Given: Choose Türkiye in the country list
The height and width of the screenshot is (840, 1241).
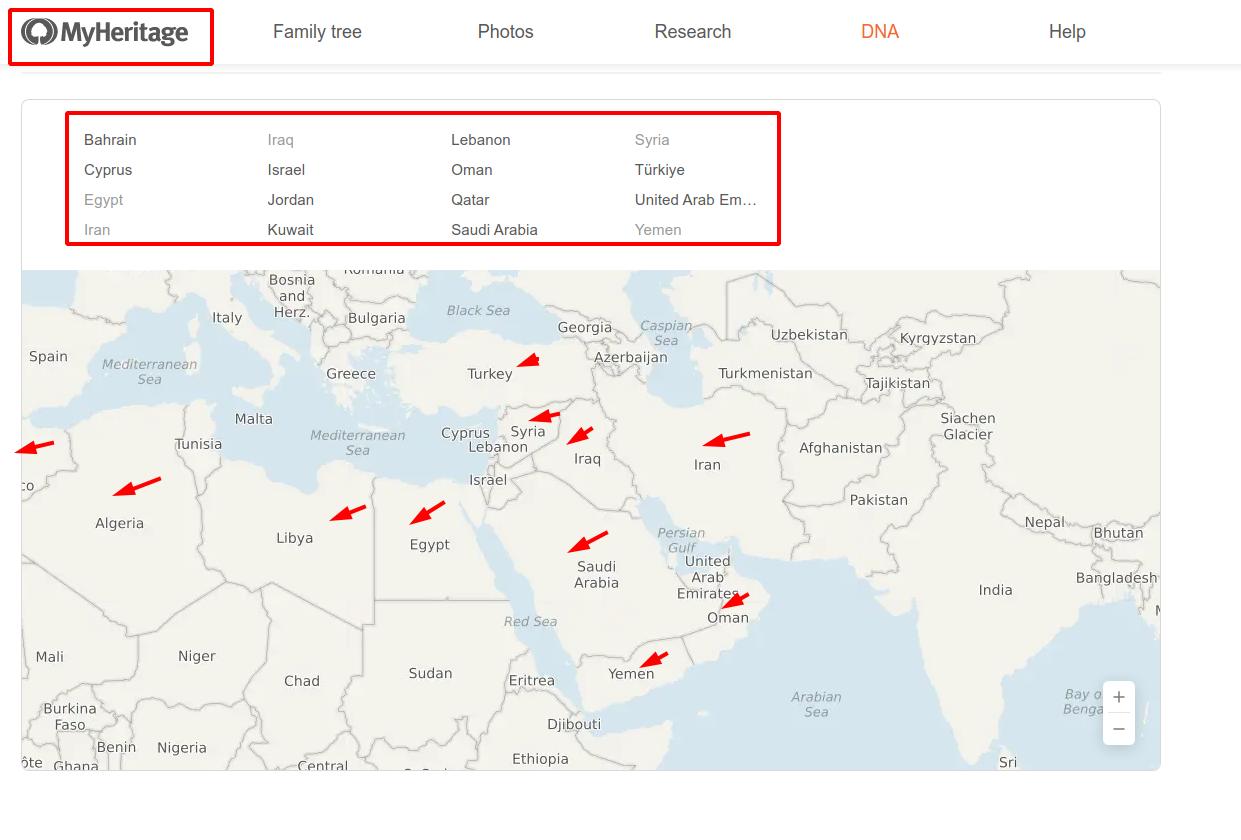Looking at the screenshot, I should 659,170.
